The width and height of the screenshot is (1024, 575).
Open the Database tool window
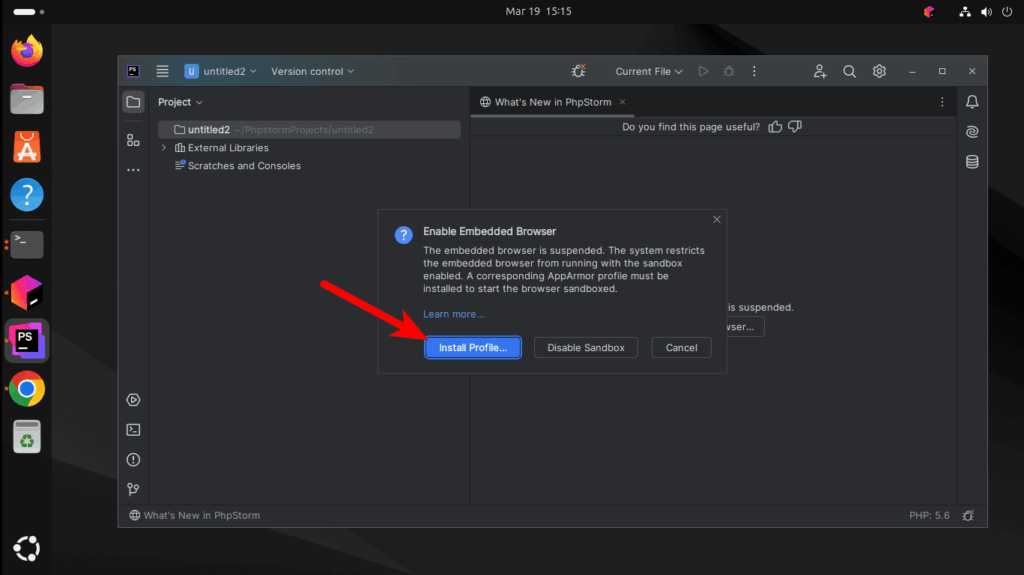click(x=972, y=162)
